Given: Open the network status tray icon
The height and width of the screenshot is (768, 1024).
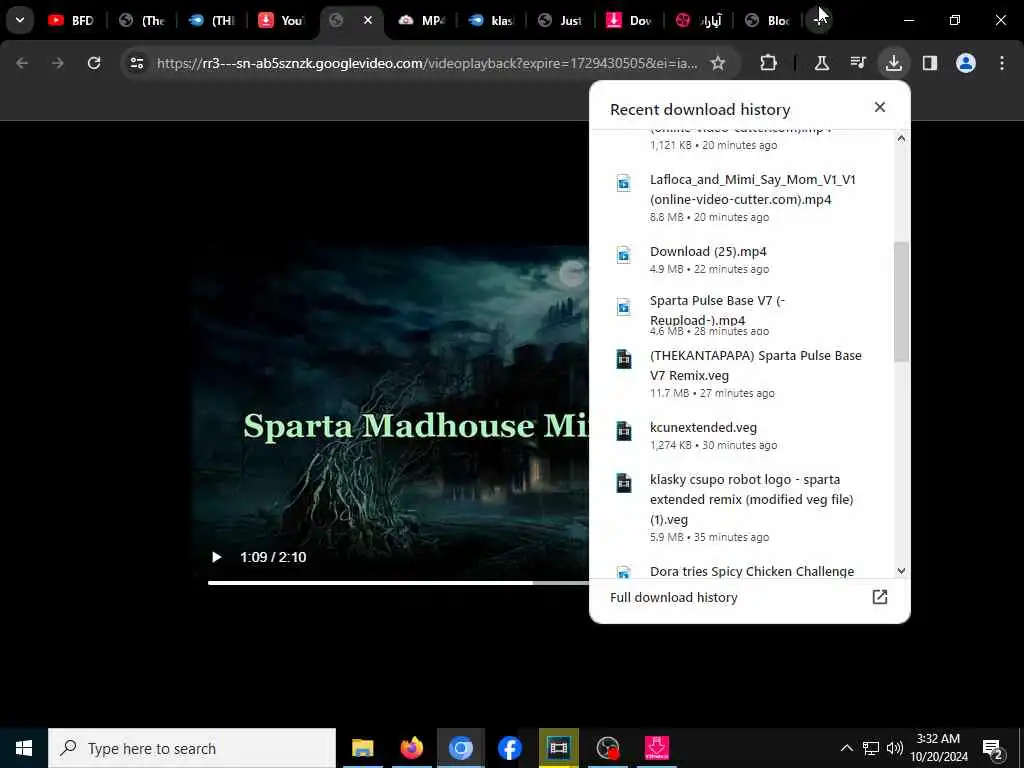Looking at the screenshot, I should [x=871, y=748].
